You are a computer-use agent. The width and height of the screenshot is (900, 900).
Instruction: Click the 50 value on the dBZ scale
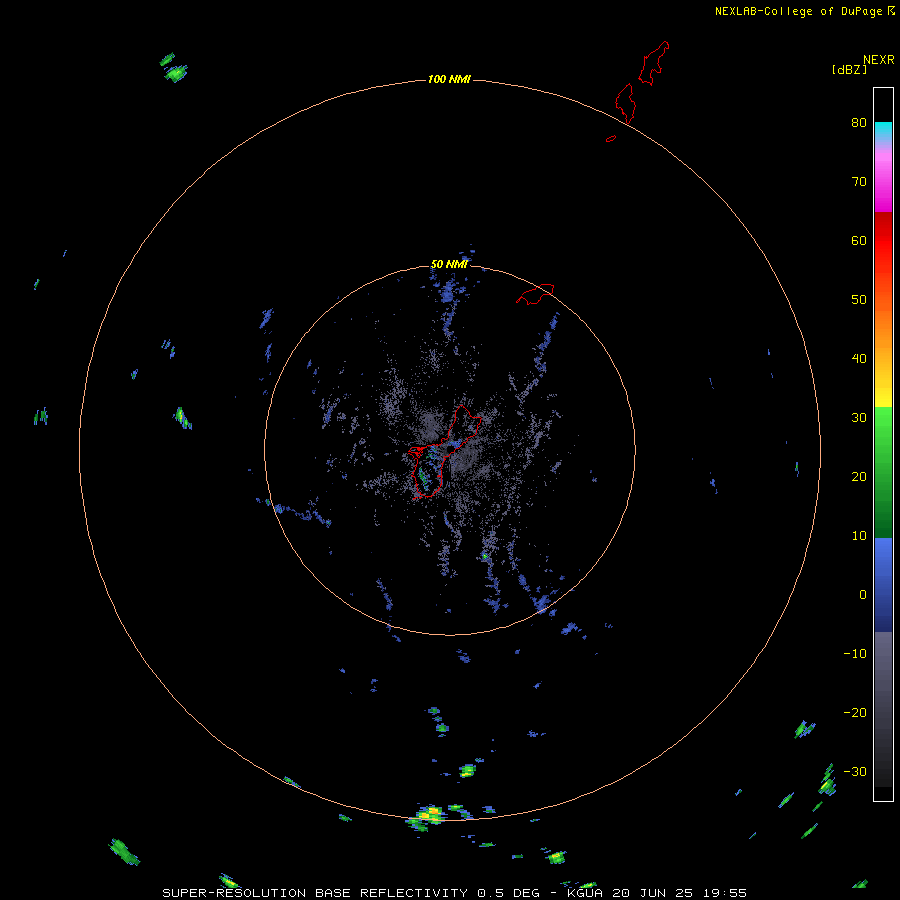pos(859,300)
